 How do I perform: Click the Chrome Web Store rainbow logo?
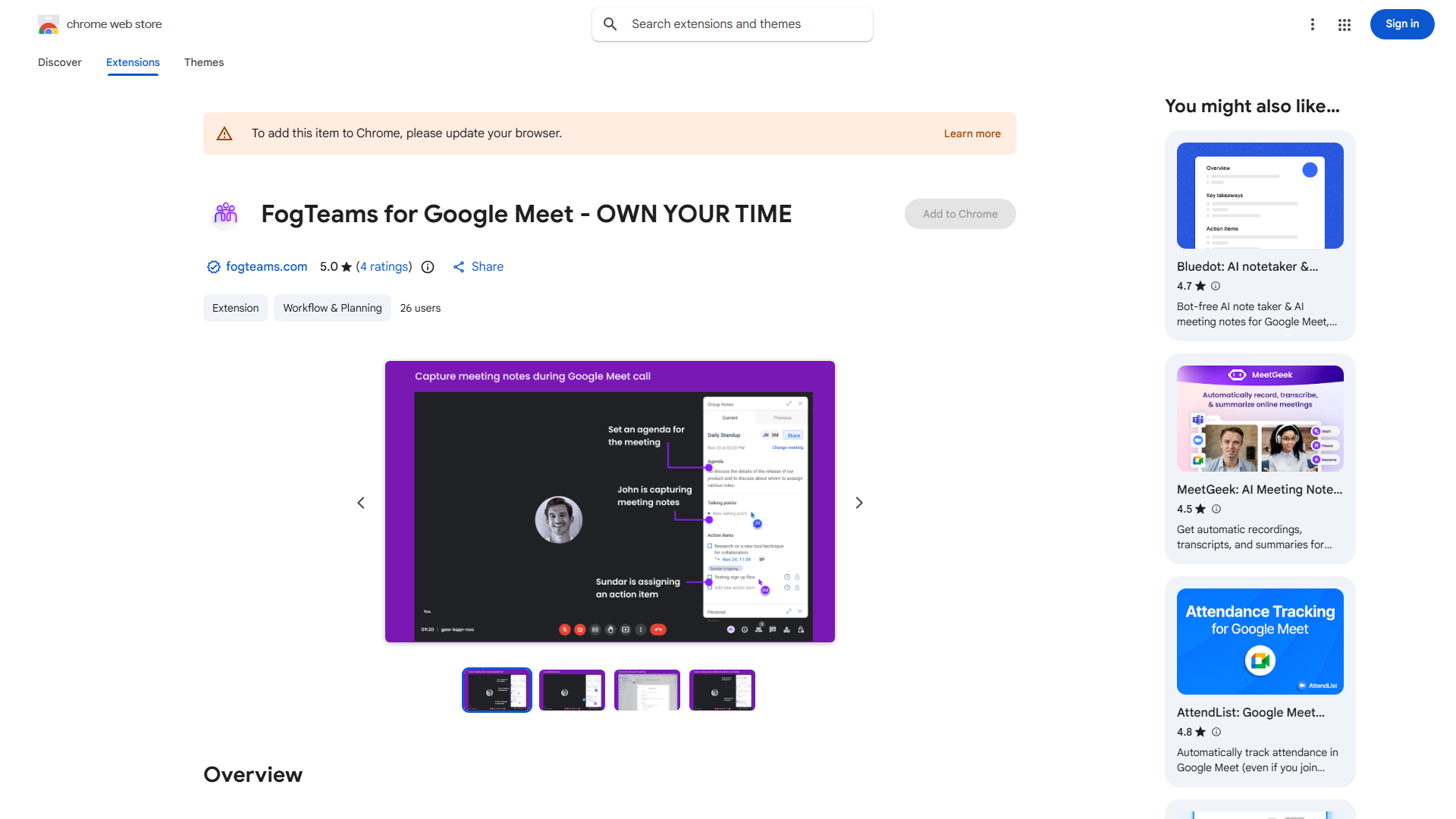(x=49, y=25)
